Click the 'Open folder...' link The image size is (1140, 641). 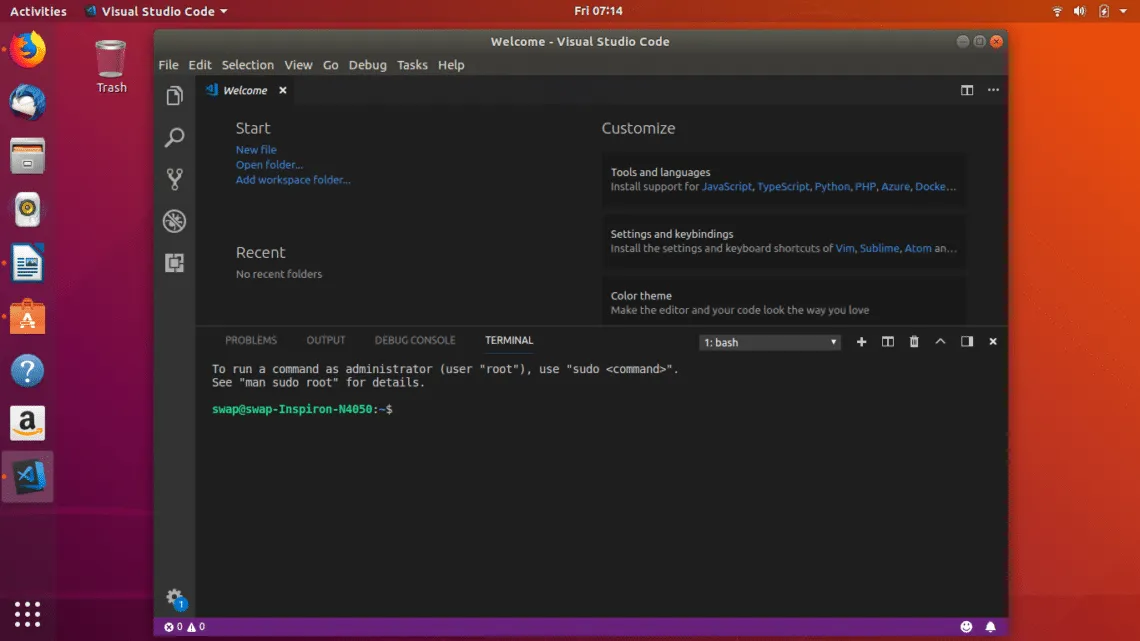pyautogui.click(x=269, y=165)
